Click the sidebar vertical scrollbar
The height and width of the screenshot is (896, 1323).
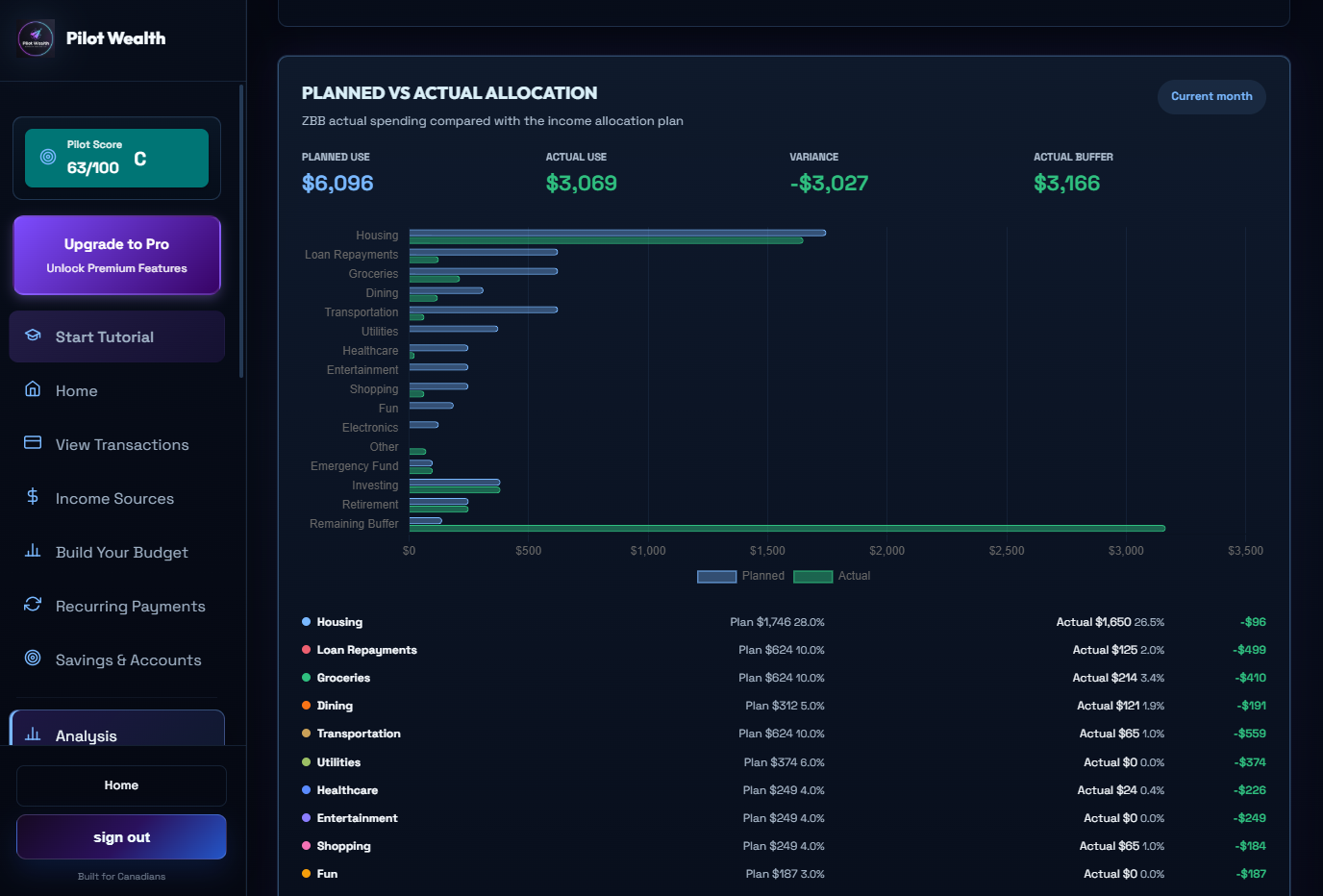click(x=241, y=231)
